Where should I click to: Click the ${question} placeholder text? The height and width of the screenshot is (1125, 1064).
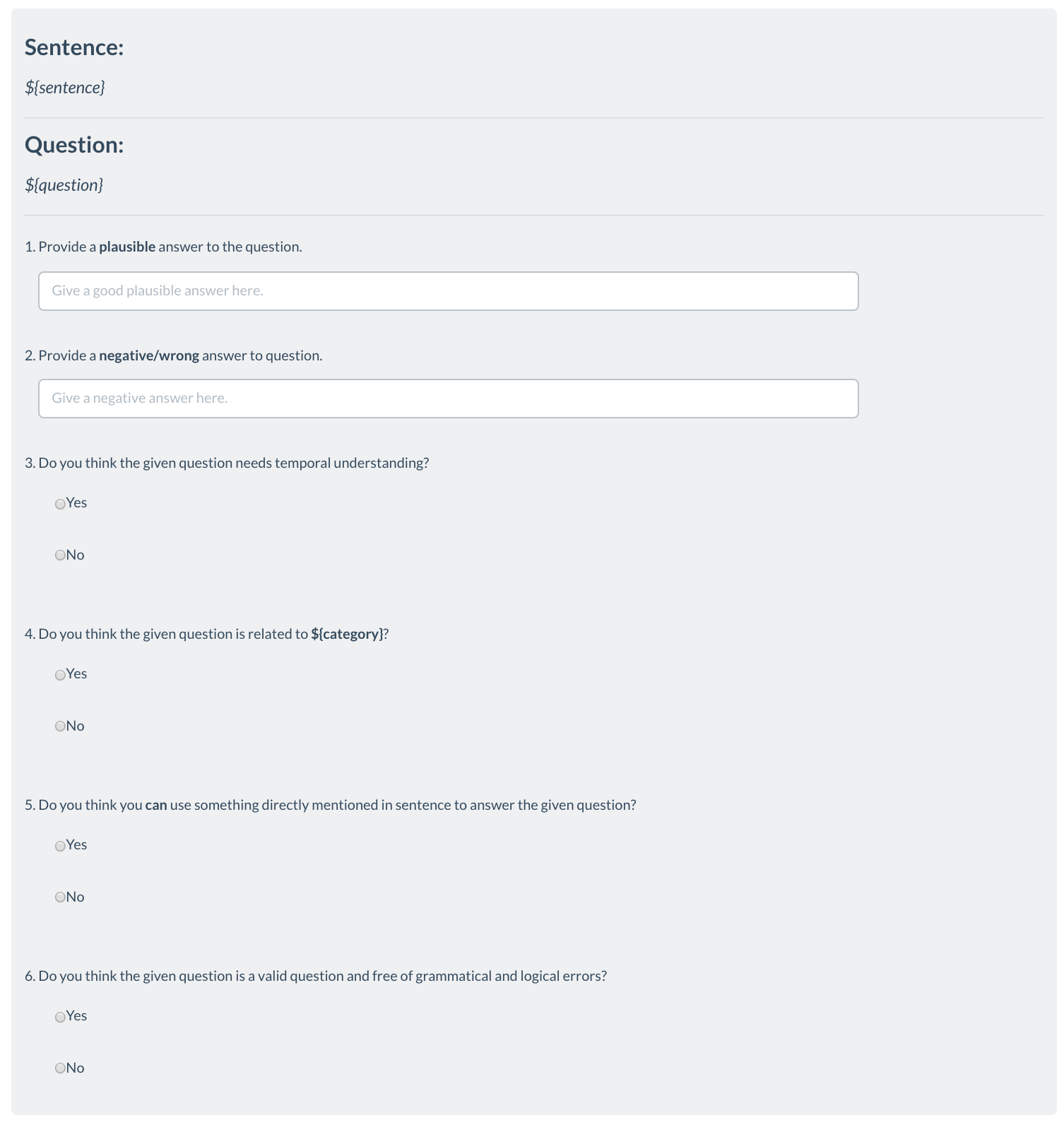click(x=64, y=185)
